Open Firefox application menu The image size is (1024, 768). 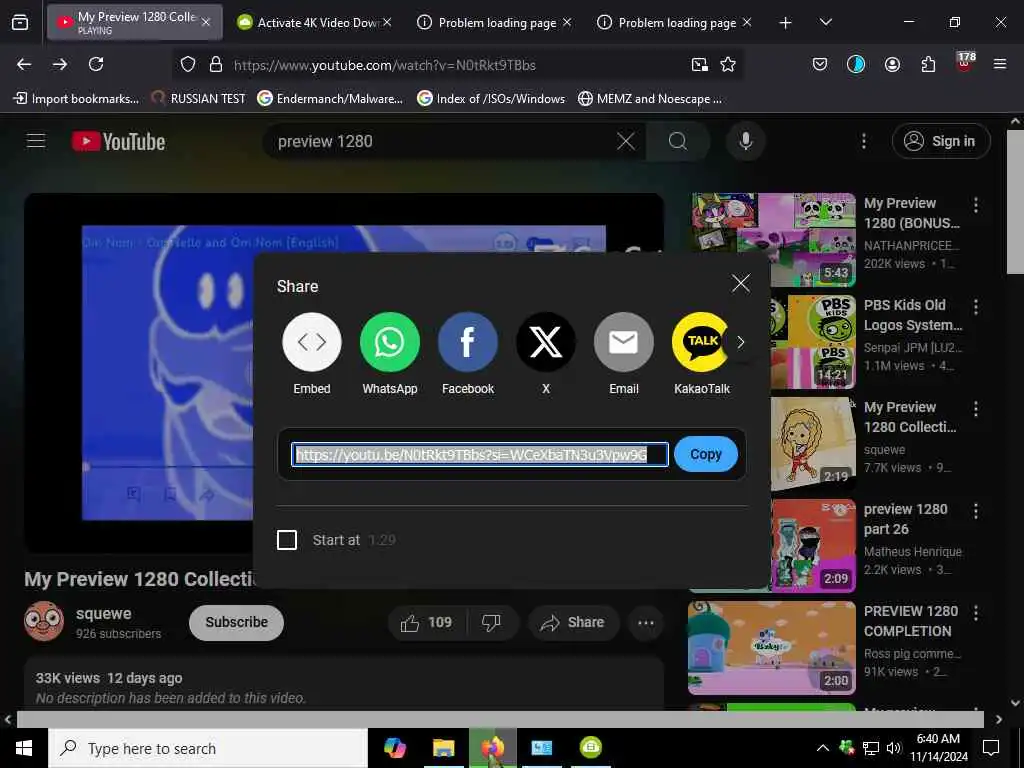[1000, 64]
